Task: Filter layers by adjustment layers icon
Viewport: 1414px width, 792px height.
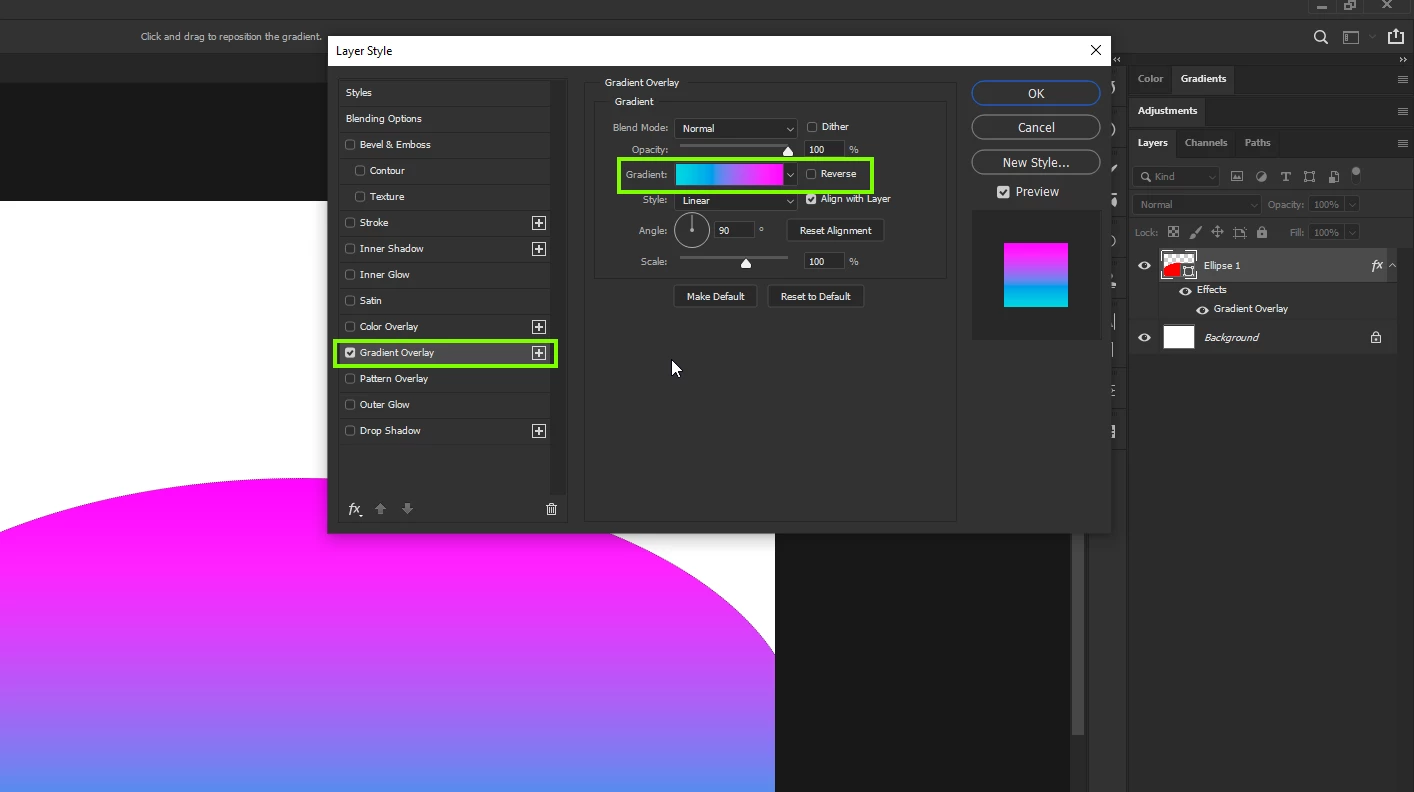Action: [x=1261, y=176]
